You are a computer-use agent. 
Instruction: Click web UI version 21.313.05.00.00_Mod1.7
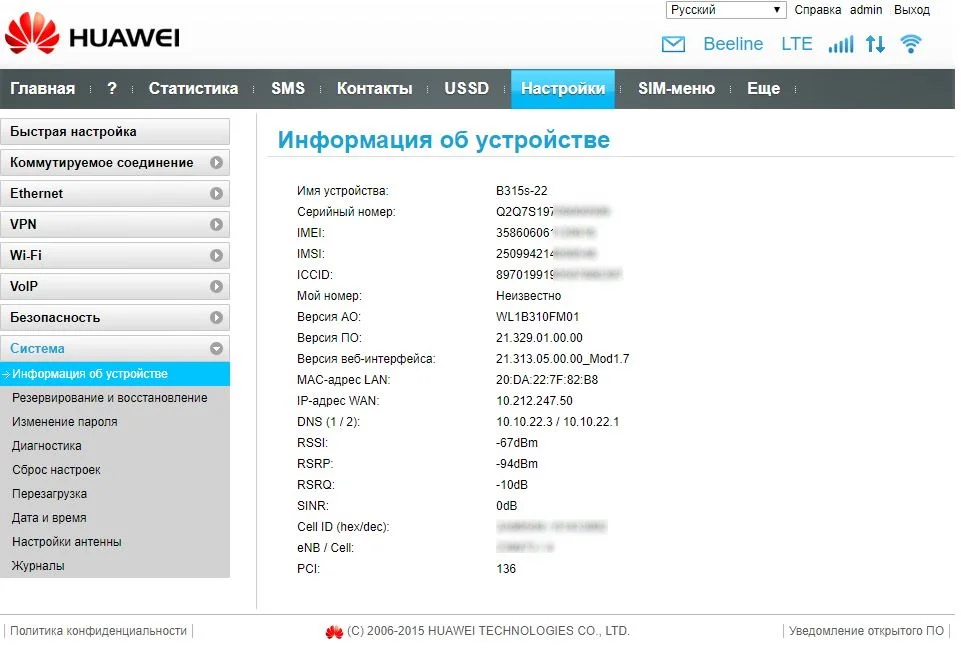(x=563, y=358)
